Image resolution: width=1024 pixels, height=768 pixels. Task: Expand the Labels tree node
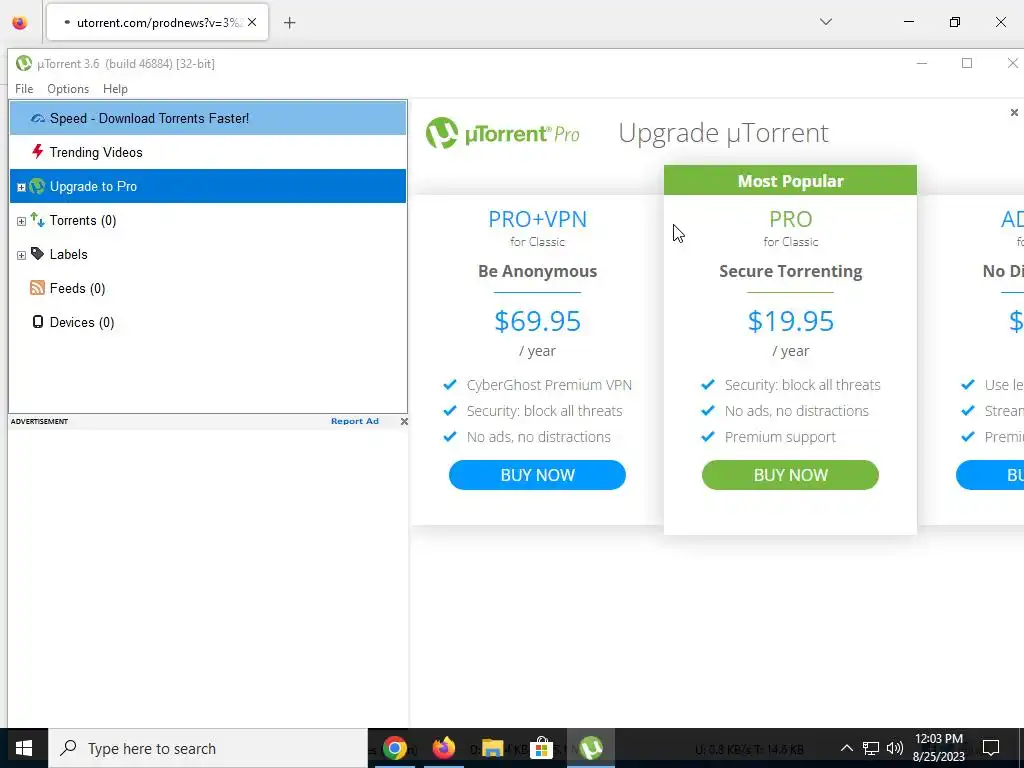tap(22, 255)
